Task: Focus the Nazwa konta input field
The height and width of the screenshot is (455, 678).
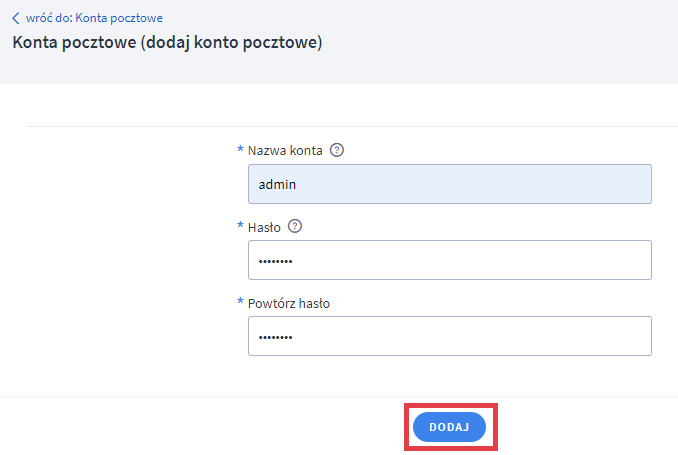Action: (449, 184)
